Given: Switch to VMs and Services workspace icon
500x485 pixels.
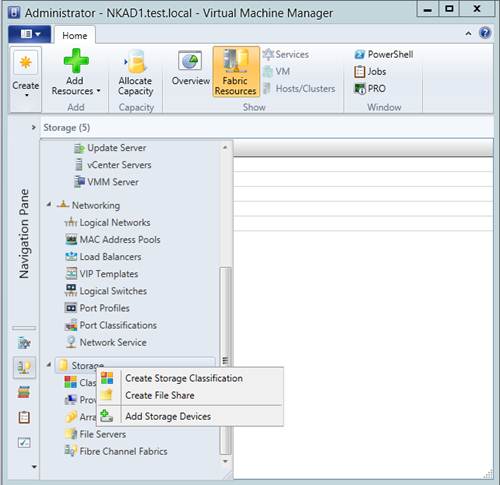Looking at the screenshot, I should [x=24, y=342].
